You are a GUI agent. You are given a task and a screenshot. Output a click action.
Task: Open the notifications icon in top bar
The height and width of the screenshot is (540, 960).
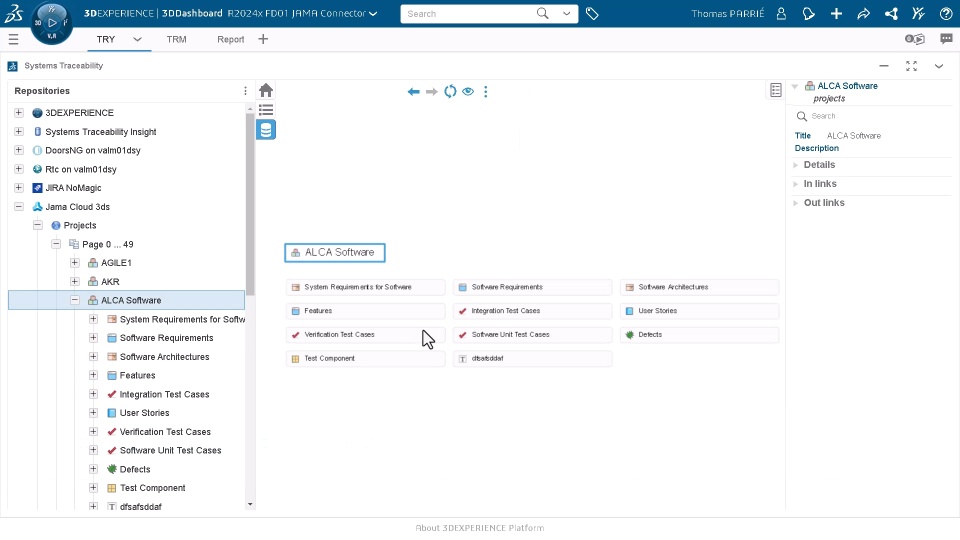(809, 13)
